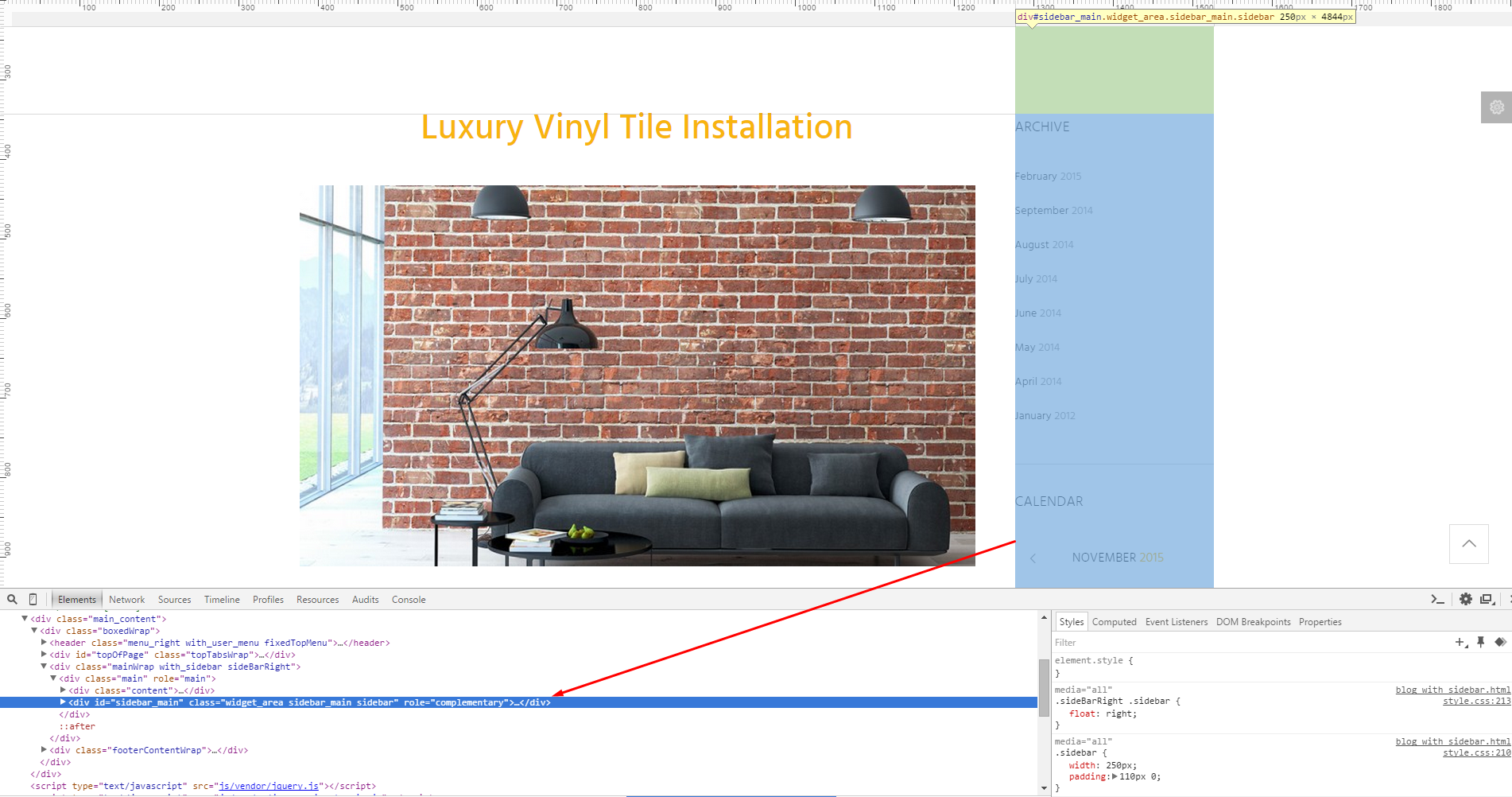Open the js/vendor/jquery.js source link
The height and width of the screenshot is (797, 1512).
269,786
